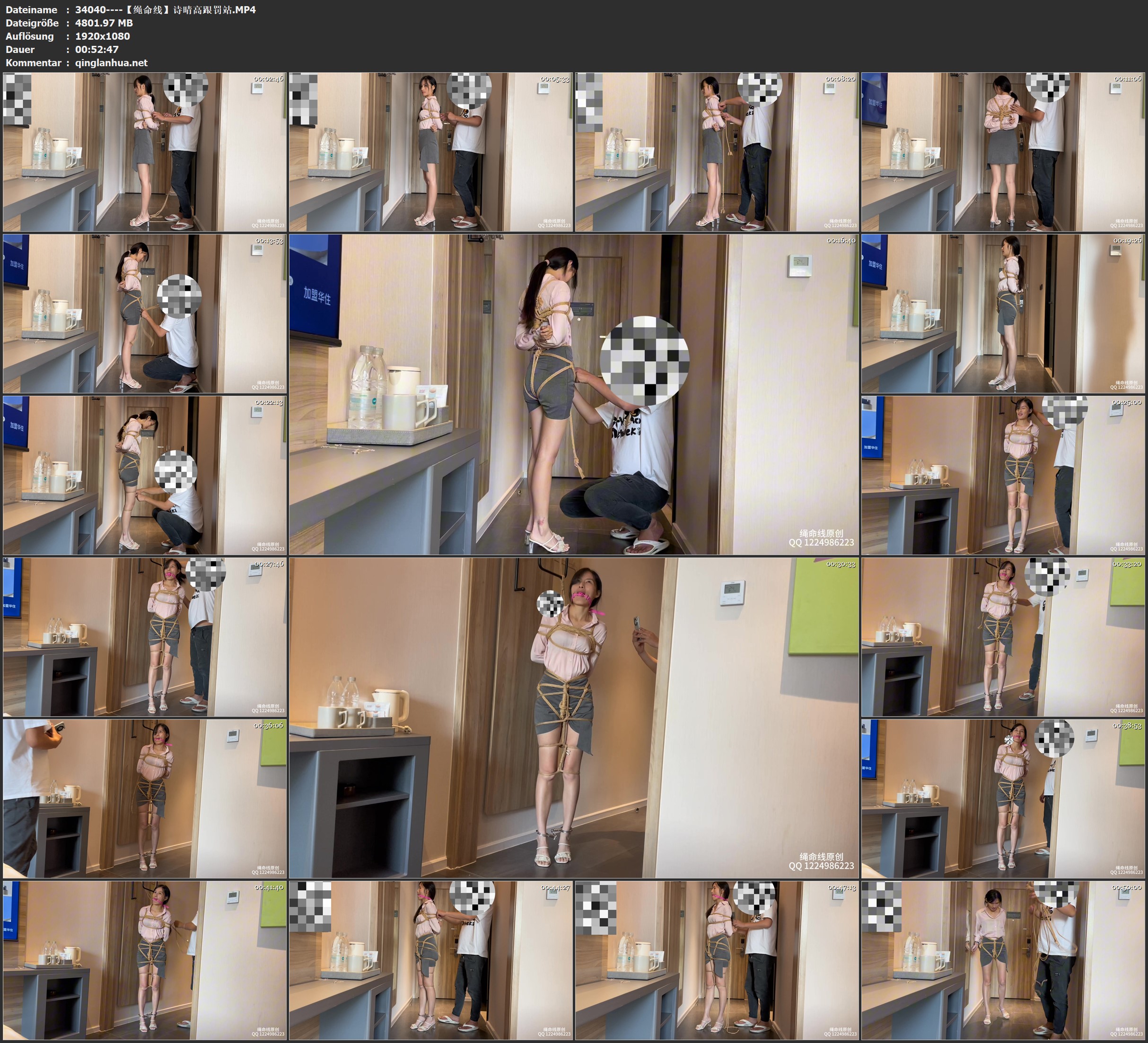Select the frame marked 00:47:13
This screenshot has width=1148, height=1043.
coord(716,960)
